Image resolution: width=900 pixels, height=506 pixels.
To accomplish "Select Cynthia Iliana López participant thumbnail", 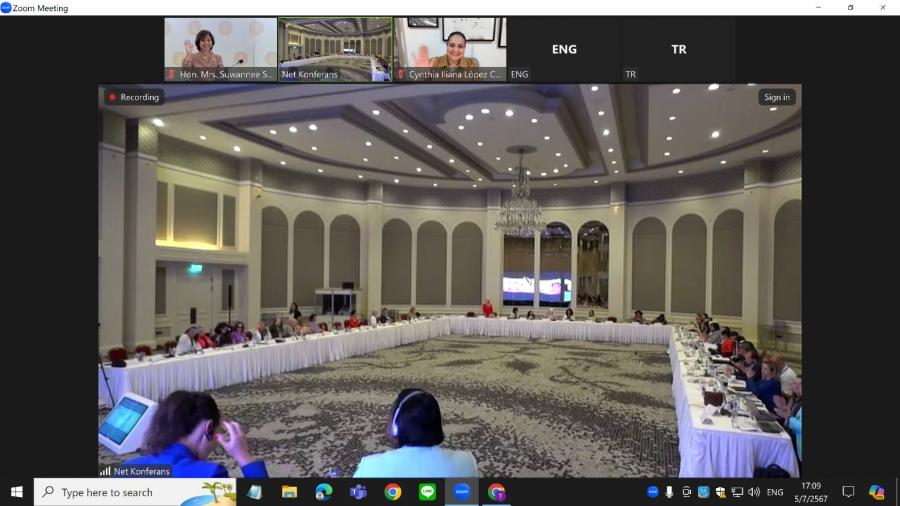I will pyautogui.click(x=449, y=48).
